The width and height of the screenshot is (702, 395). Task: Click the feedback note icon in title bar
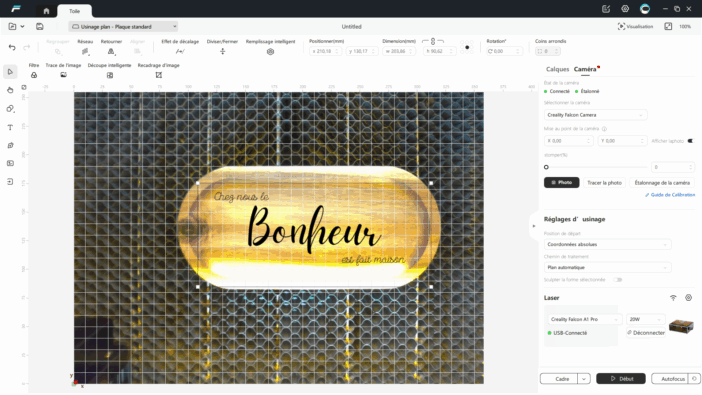coord(606,9)
